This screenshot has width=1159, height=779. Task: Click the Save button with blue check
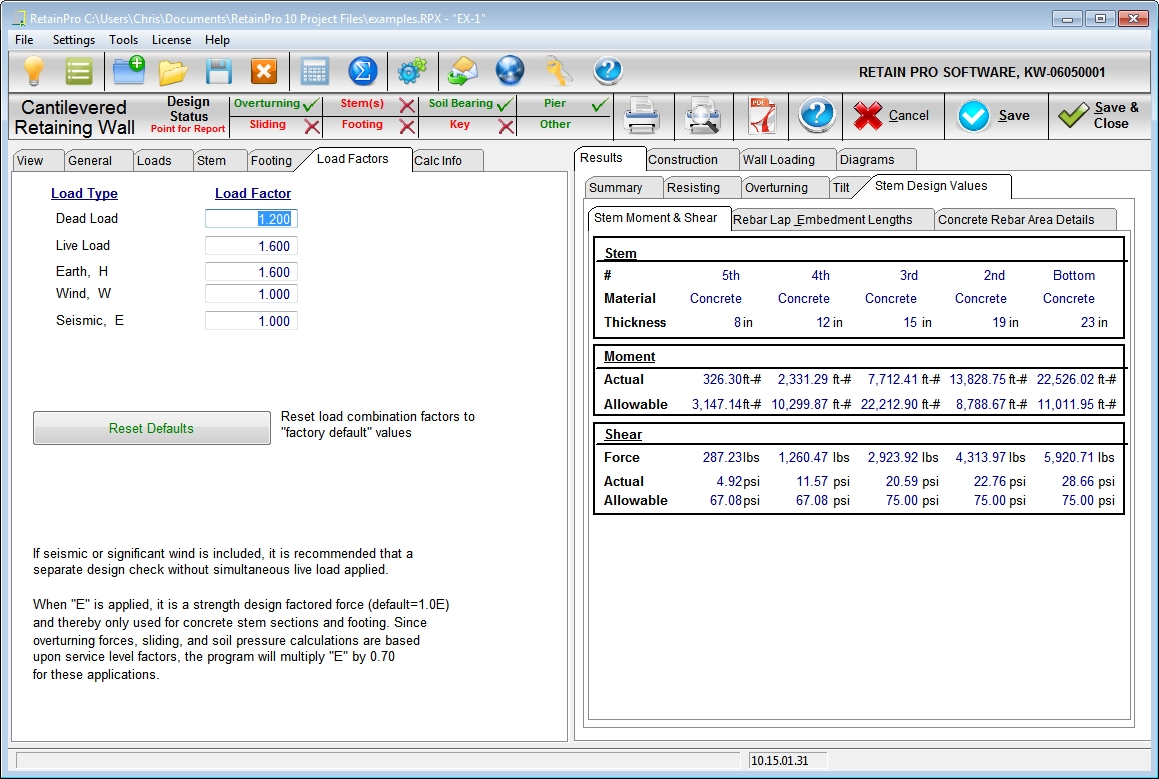click(x=996, y=116)
